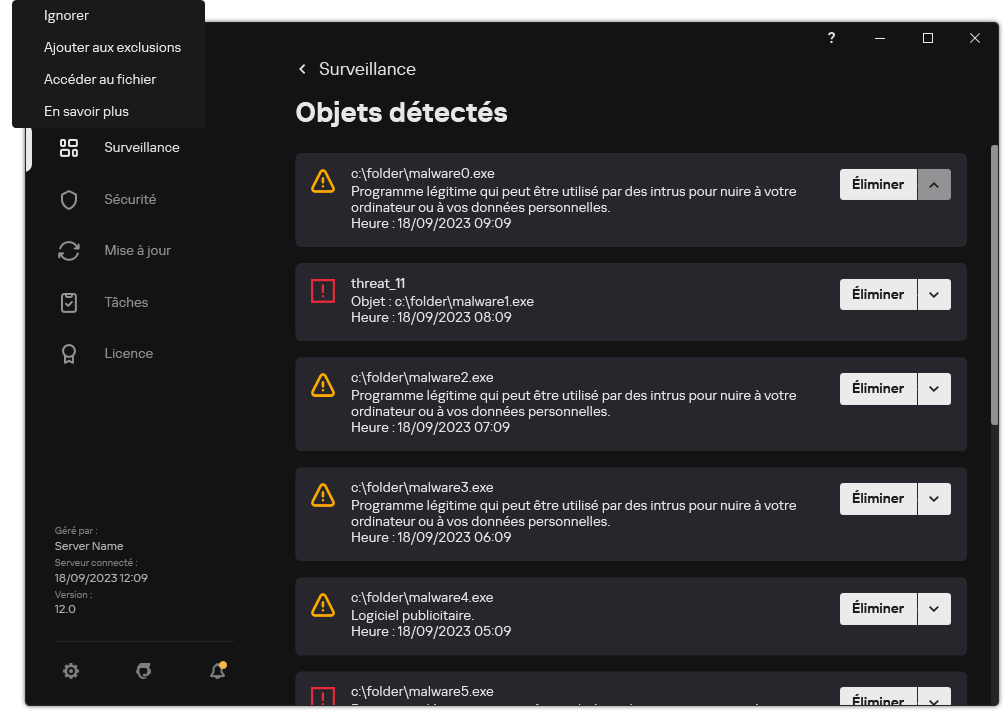Image resolution: width=1007 pixels, height=714 pixels.
Task: Click the yellow warning icon beside malware0.exe
Action: pyautogui.click(x=322, y=181)
